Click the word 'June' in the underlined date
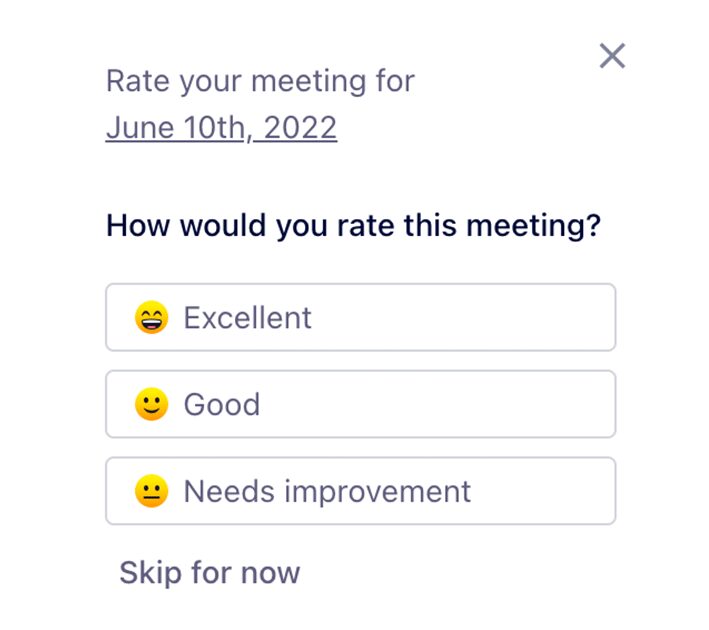 pyautogui.click(x=140, y=128)
